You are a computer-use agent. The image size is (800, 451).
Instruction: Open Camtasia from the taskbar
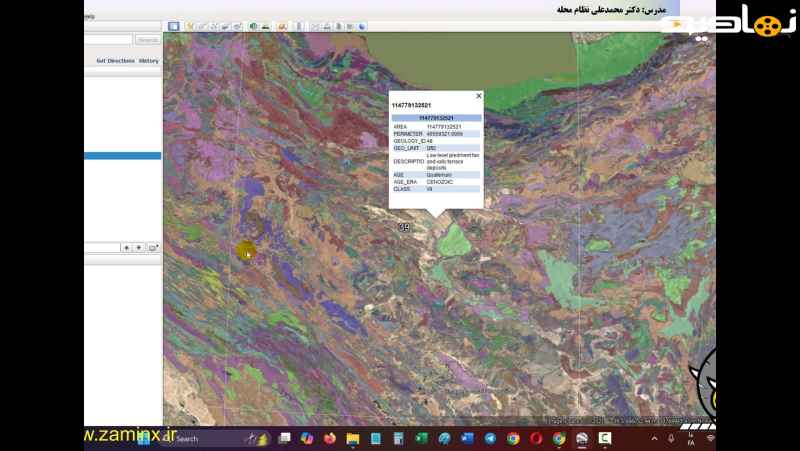pyautogui.click(x=605, y=439)
